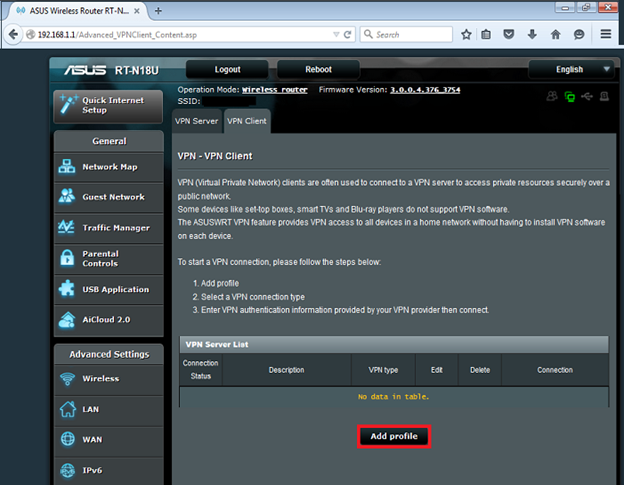The width and height of the screenshot is (624, 485).
Task: Expand the address bar history dropdown arrow
Action: pos(336,35)
